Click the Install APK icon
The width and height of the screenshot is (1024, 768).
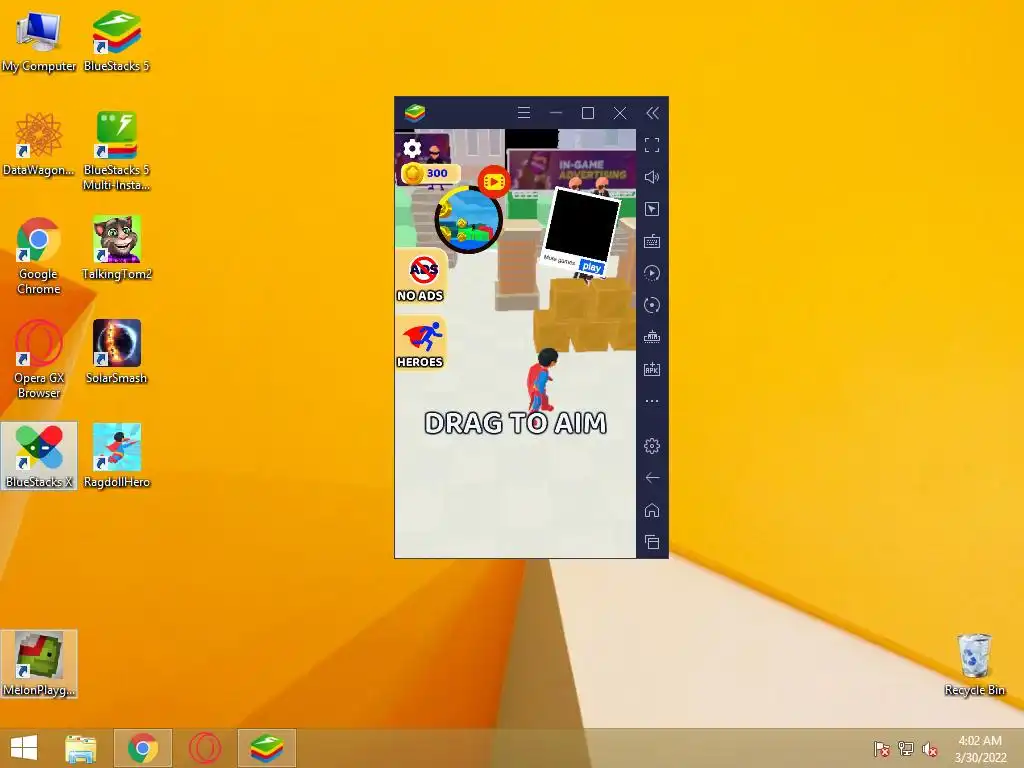(x=652, y=369)
